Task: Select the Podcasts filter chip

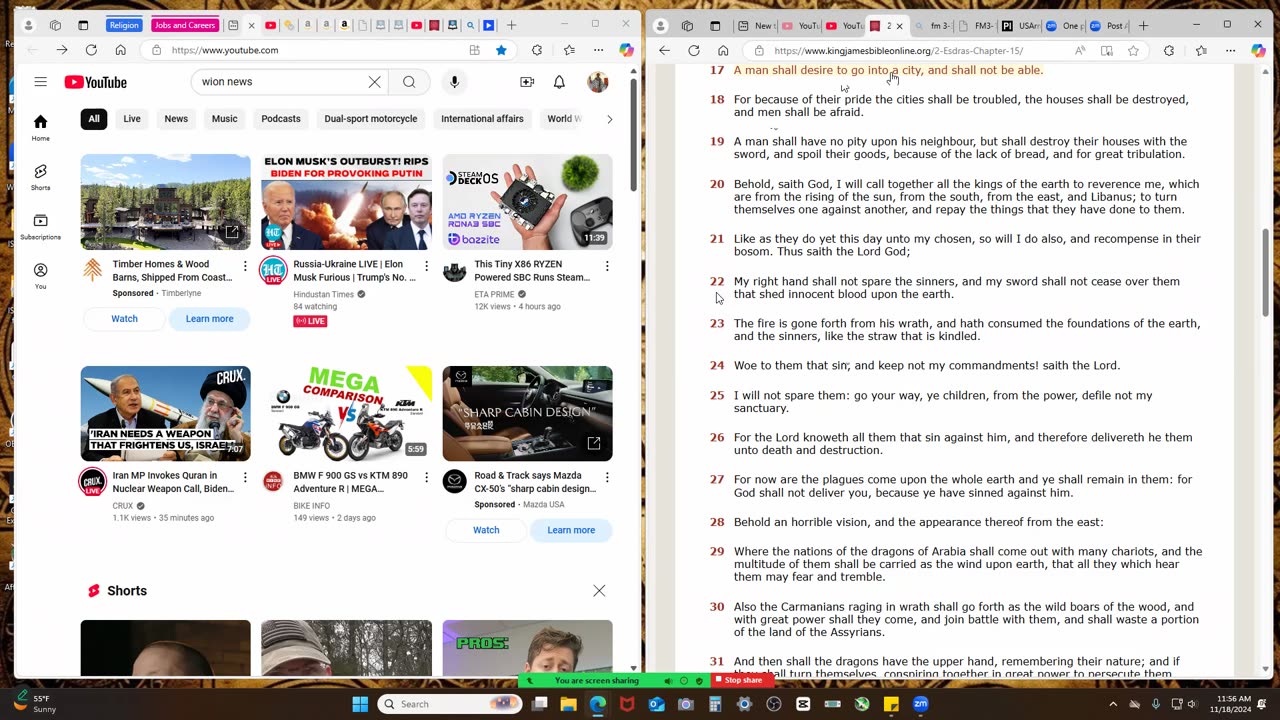Action: pos(281,119)
